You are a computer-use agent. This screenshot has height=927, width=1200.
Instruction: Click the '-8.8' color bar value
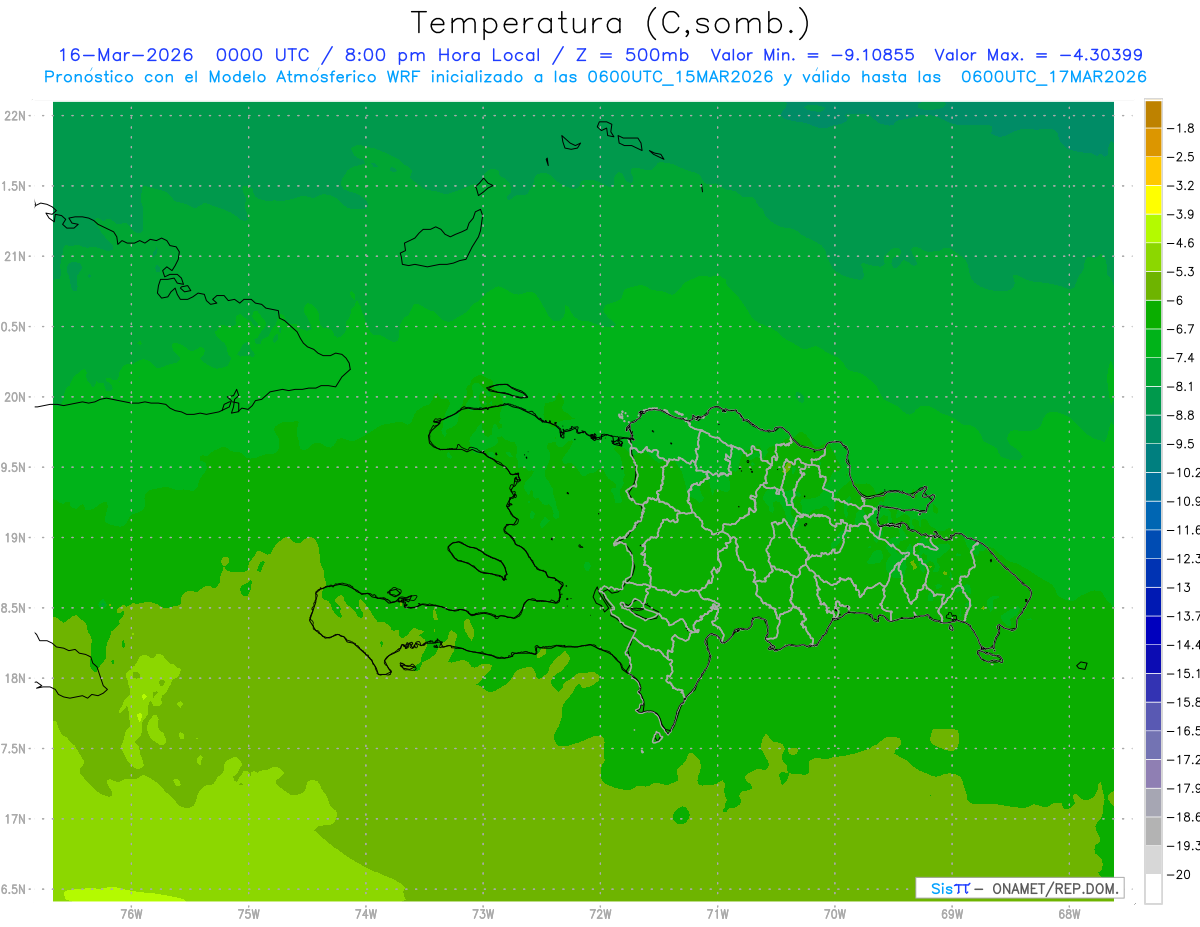coord(1182,415)
